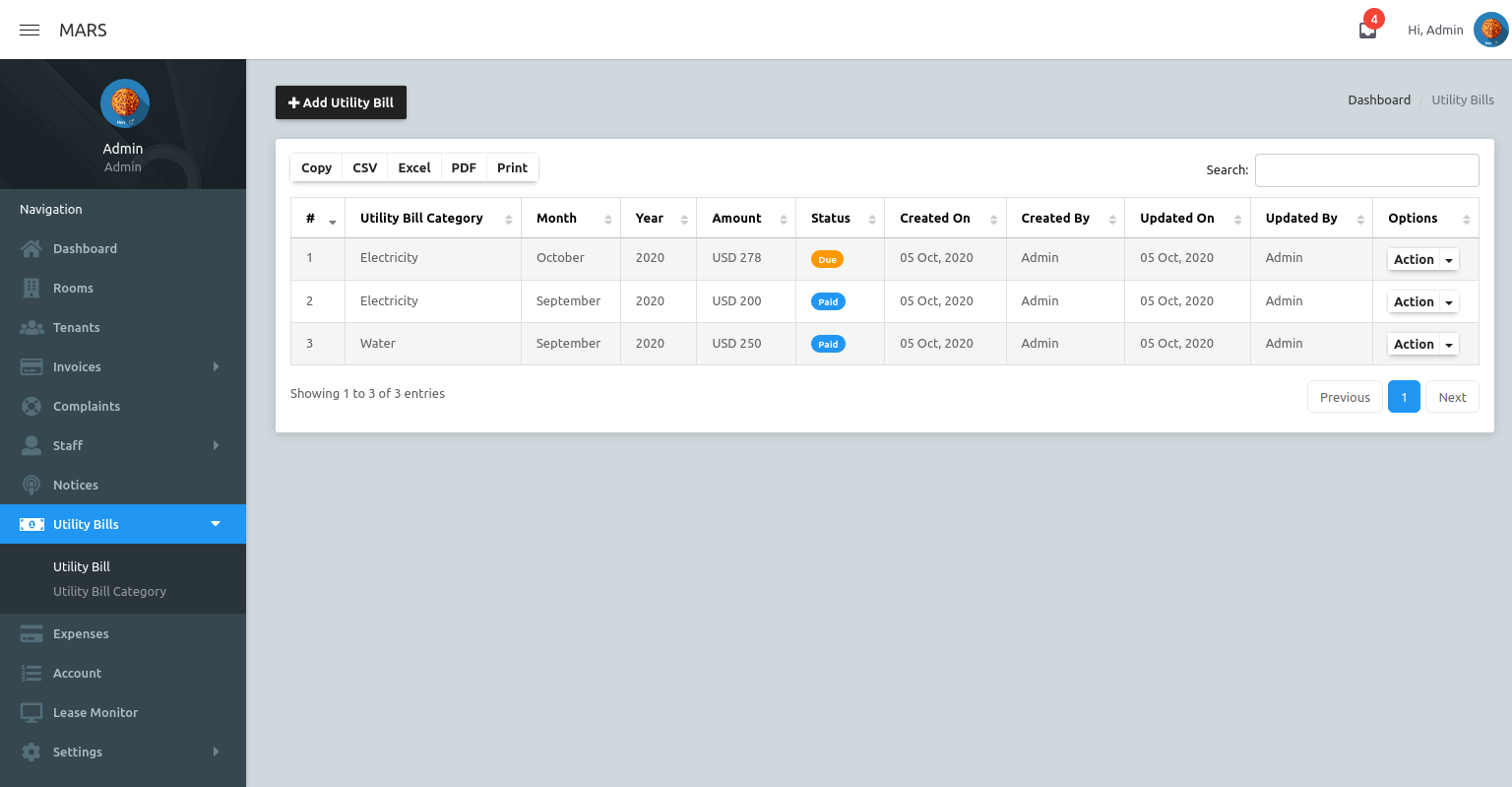Click the Lease Monitor screen icon
The image size is (1512, 787).
point(31,712)
